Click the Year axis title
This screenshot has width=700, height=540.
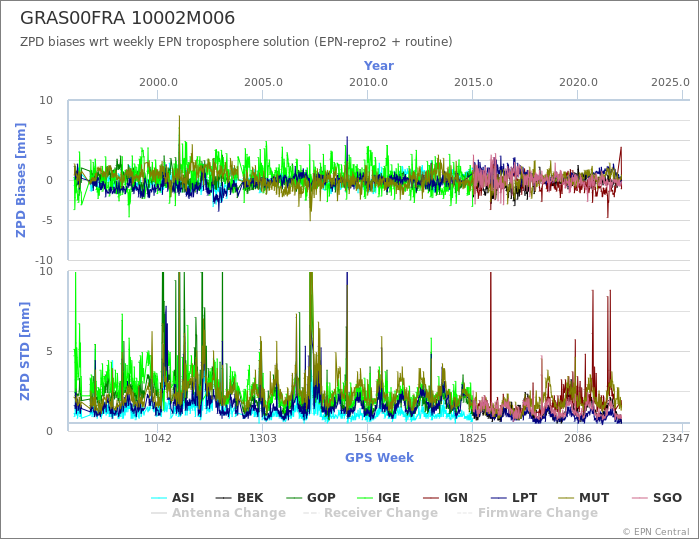[379, 66]
